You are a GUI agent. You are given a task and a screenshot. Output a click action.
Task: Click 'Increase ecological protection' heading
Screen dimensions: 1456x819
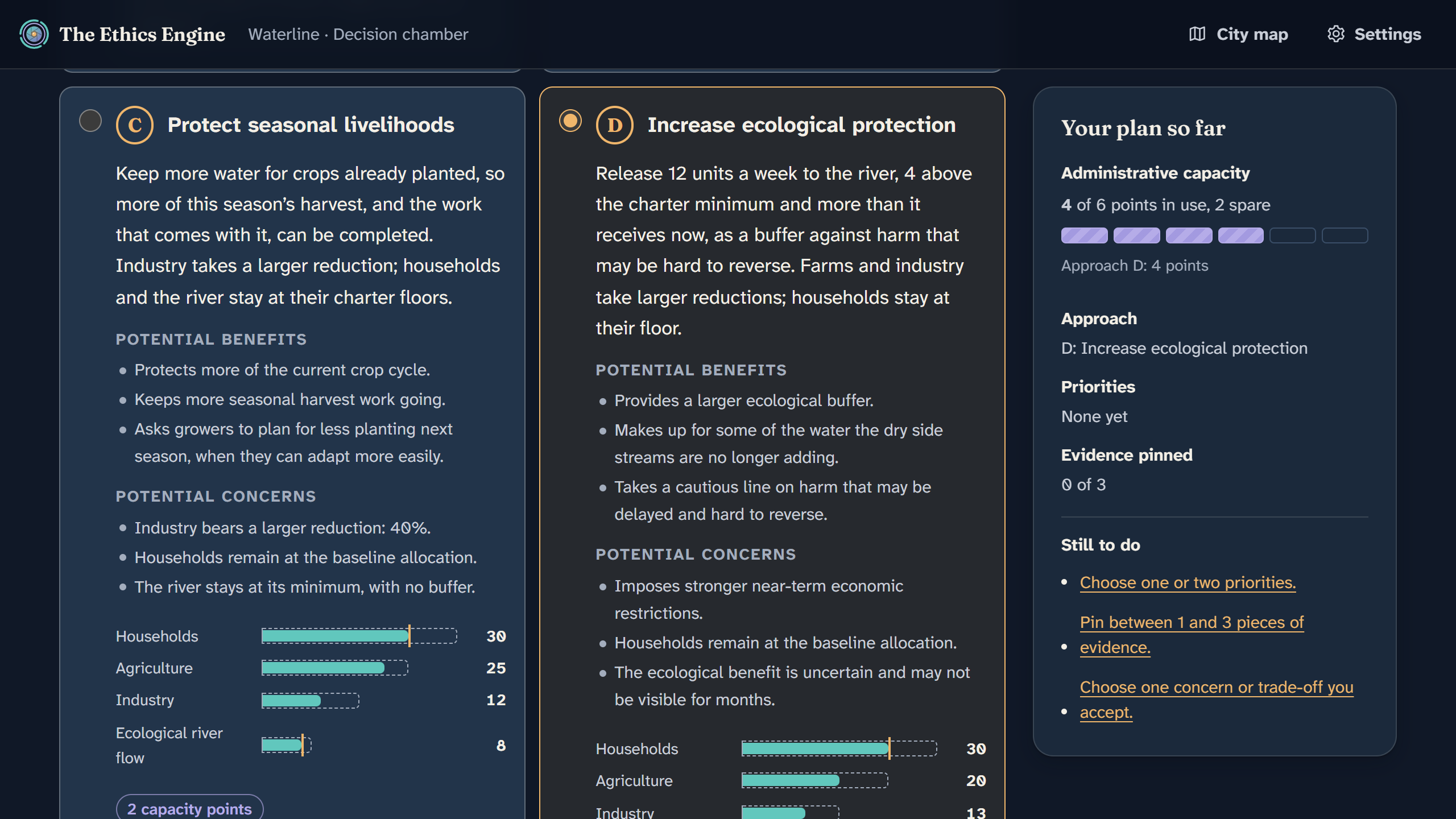(x=801, y=125)
